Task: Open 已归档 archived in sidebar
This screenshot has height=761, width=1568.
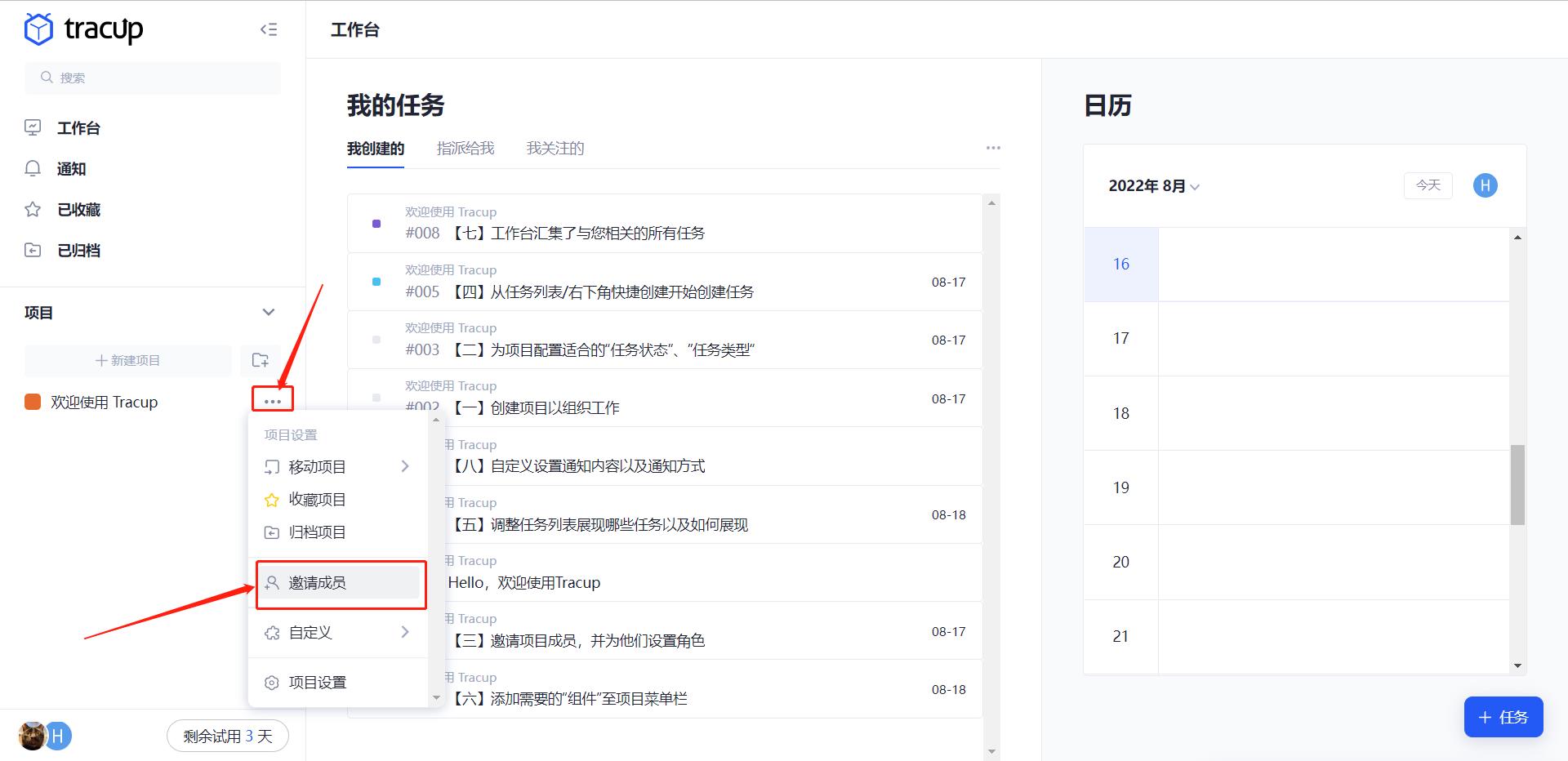Action: tap(78, 251)
